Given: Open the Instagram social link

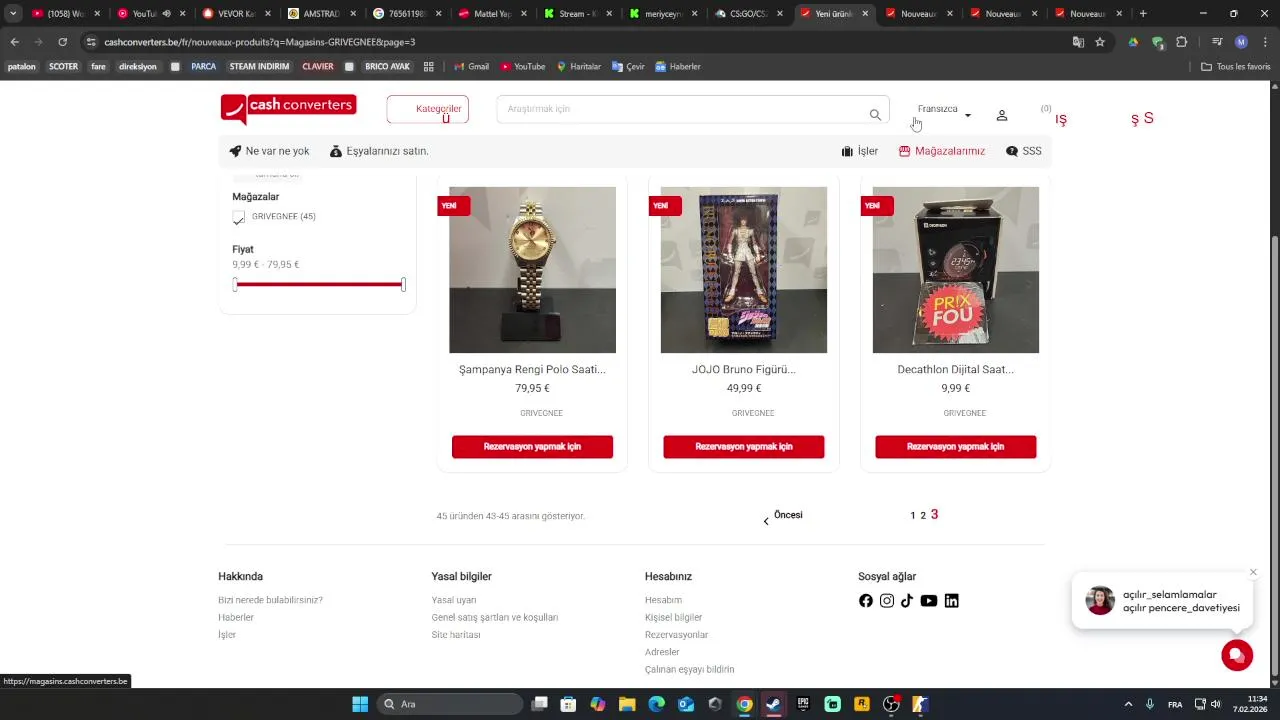Looking at the screenshot, I should (x=887, y=601).
